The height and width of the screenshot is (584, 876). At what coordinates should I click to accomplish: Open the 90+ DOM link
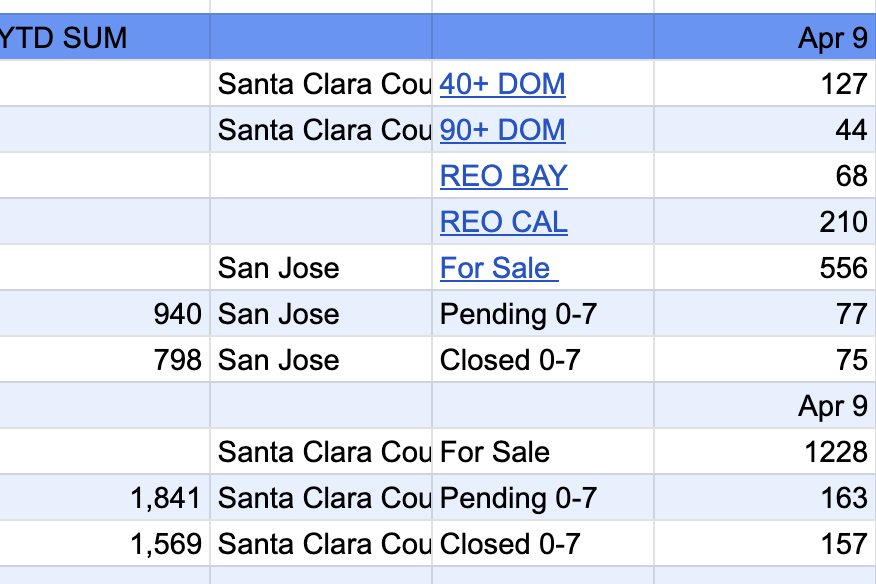pos(502,130)
